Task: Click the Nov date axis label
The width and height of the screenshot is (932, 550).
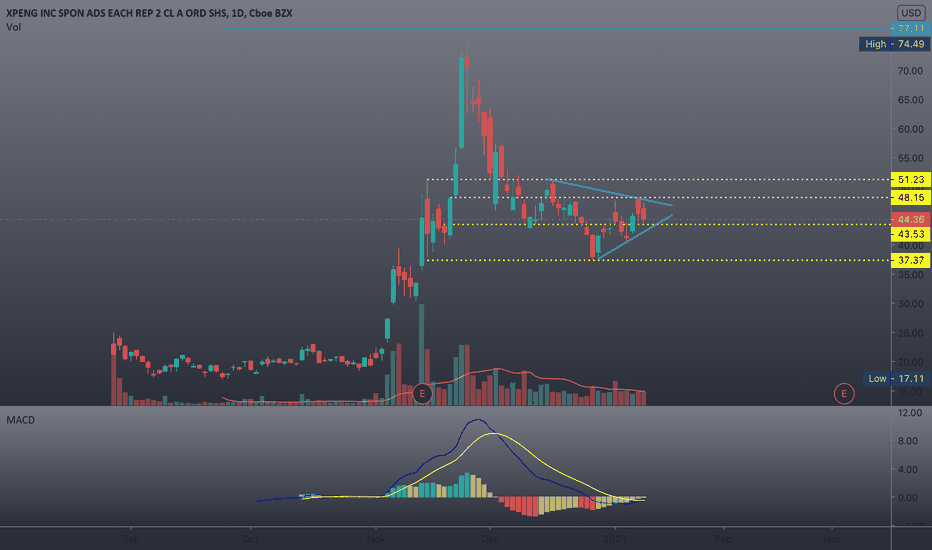Action: [x=375, y=539]
